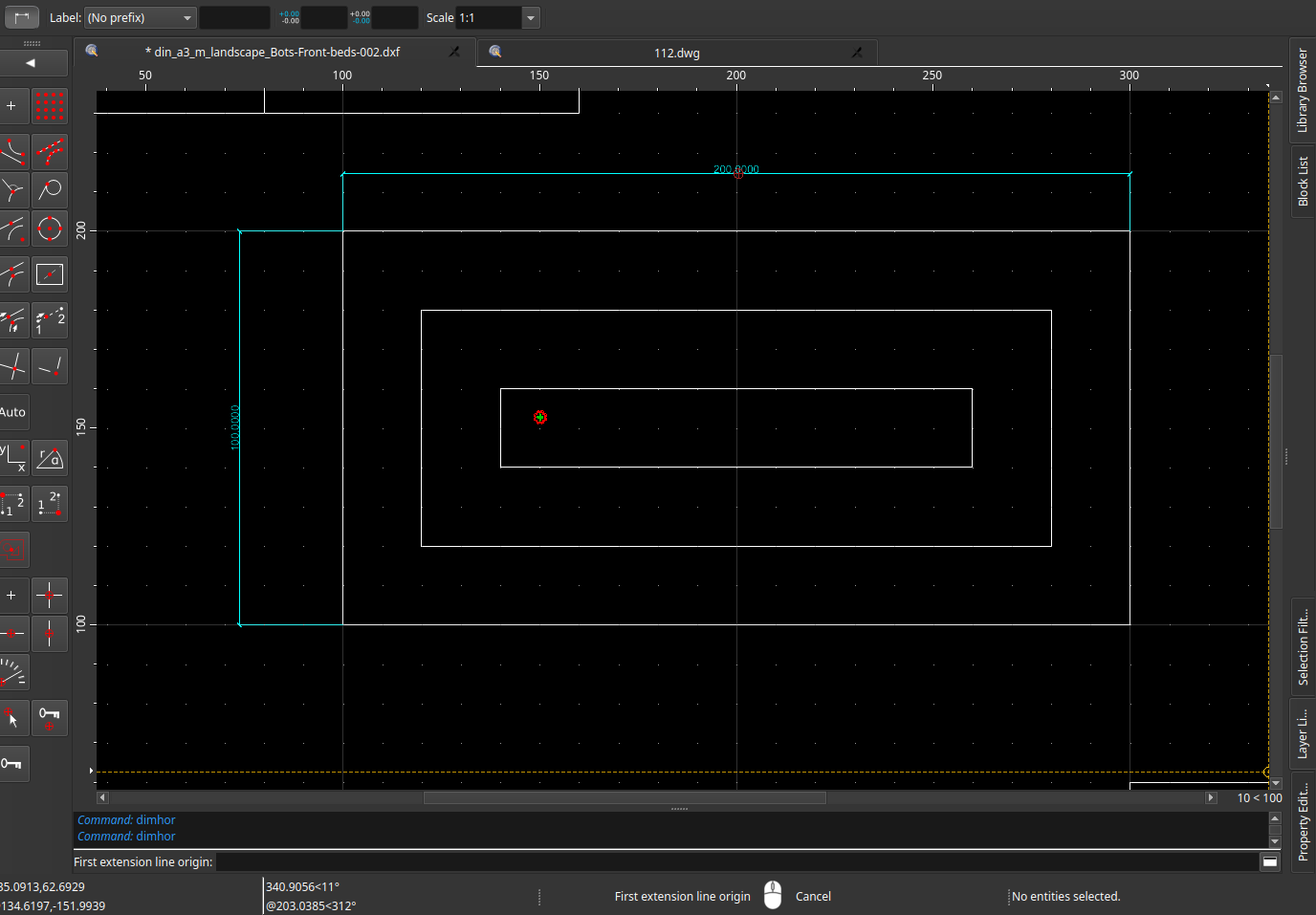1316x915 pixels.
Task: Open the Layer List side tab
Action: pos(1303,732)
